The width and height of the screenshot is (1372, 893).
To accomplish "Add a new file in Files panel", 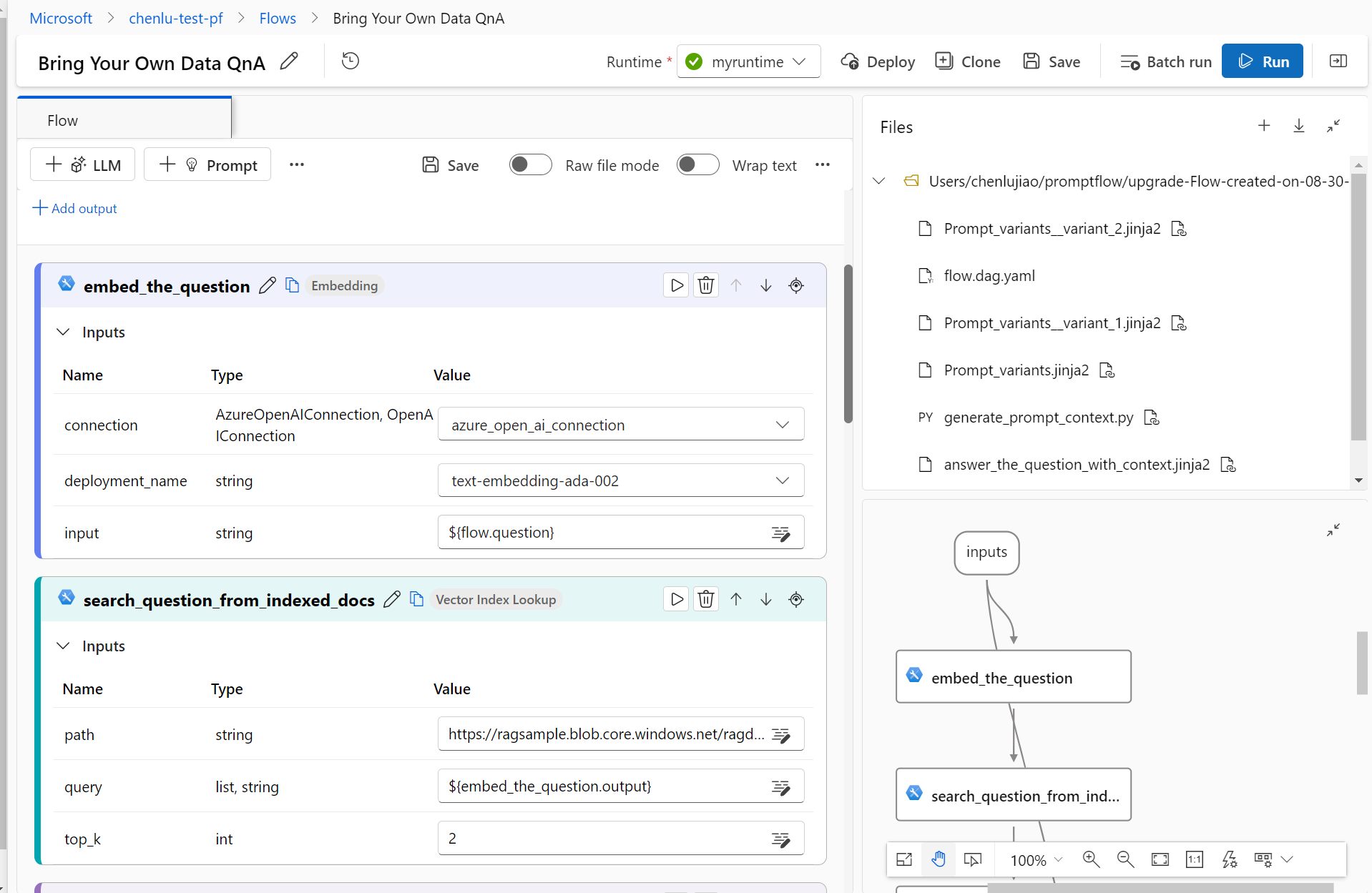I will click(x=1264, y=127).
